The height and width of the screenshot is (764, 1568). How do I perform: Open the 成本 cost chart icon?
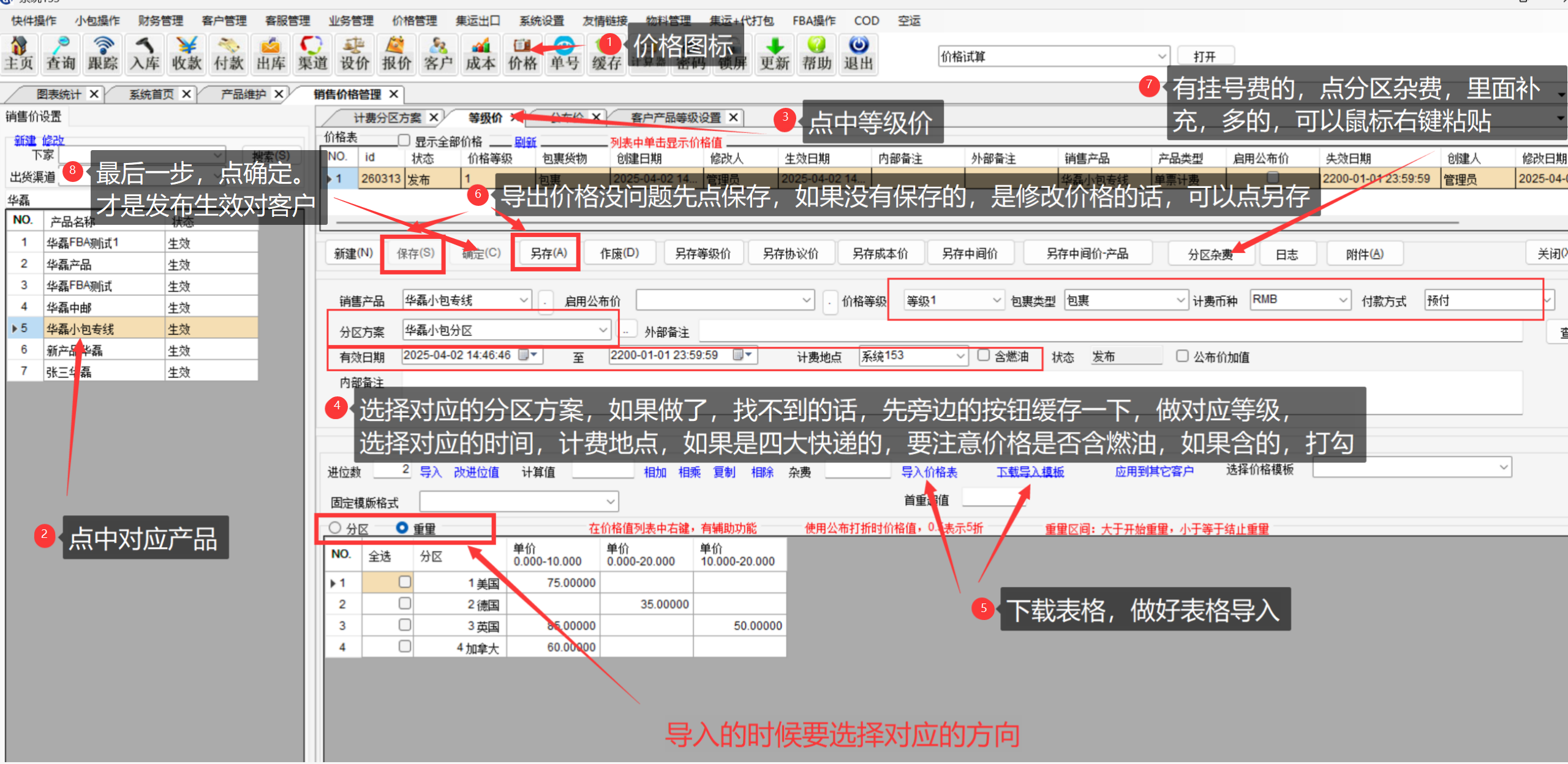(x=480, y=54)
